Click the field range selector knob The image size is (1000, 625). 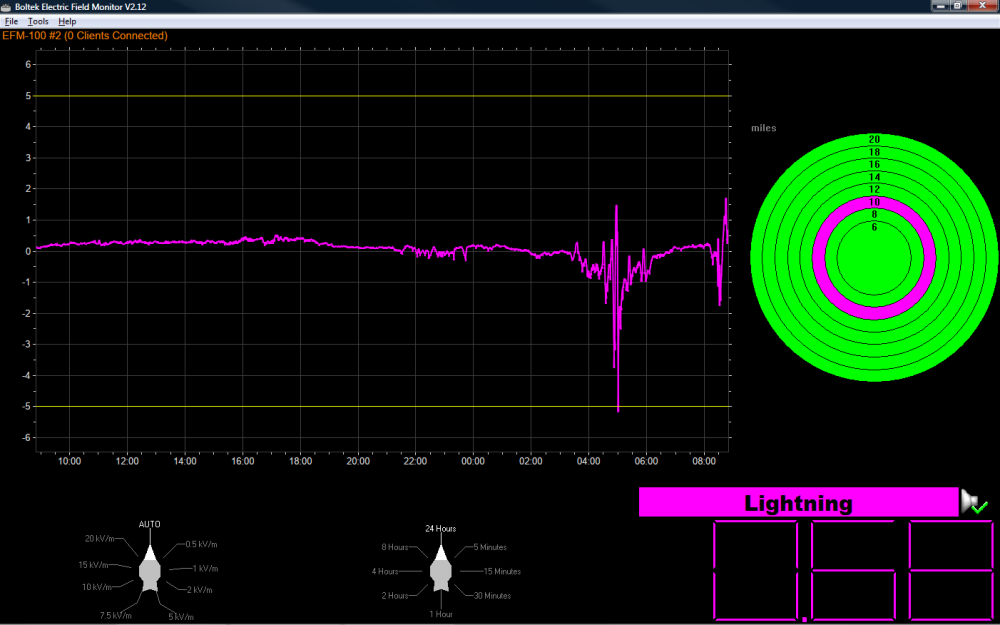coord(149,570)
